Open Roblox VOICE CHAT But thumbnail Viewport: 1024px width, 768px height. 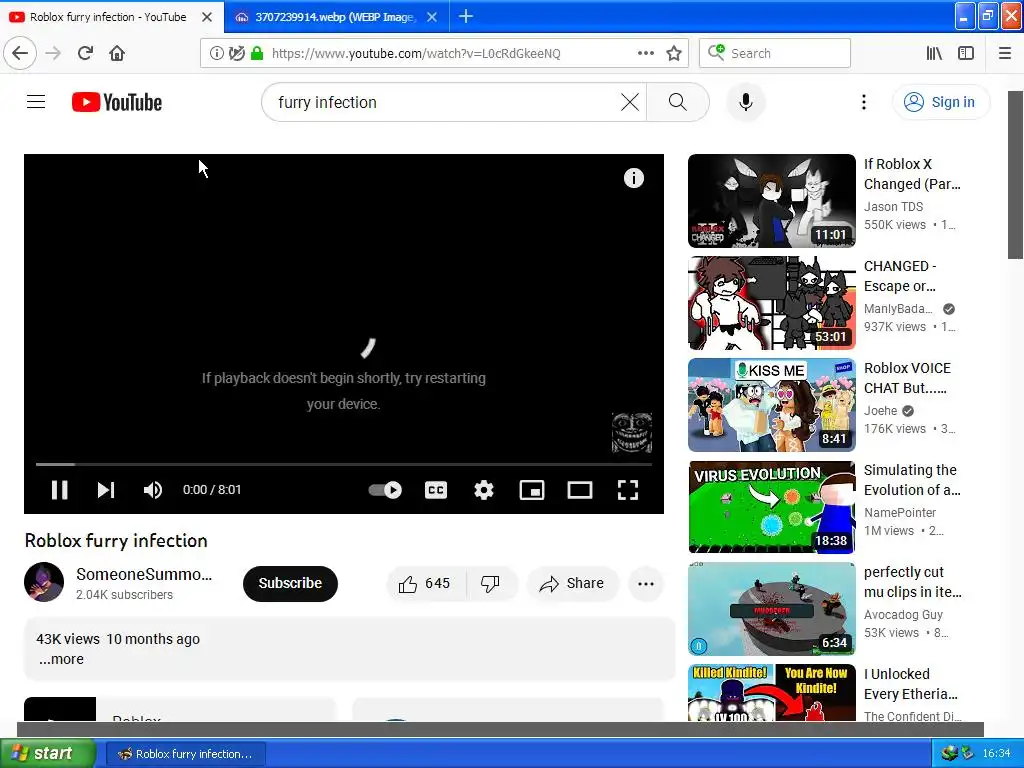[771, 405]
